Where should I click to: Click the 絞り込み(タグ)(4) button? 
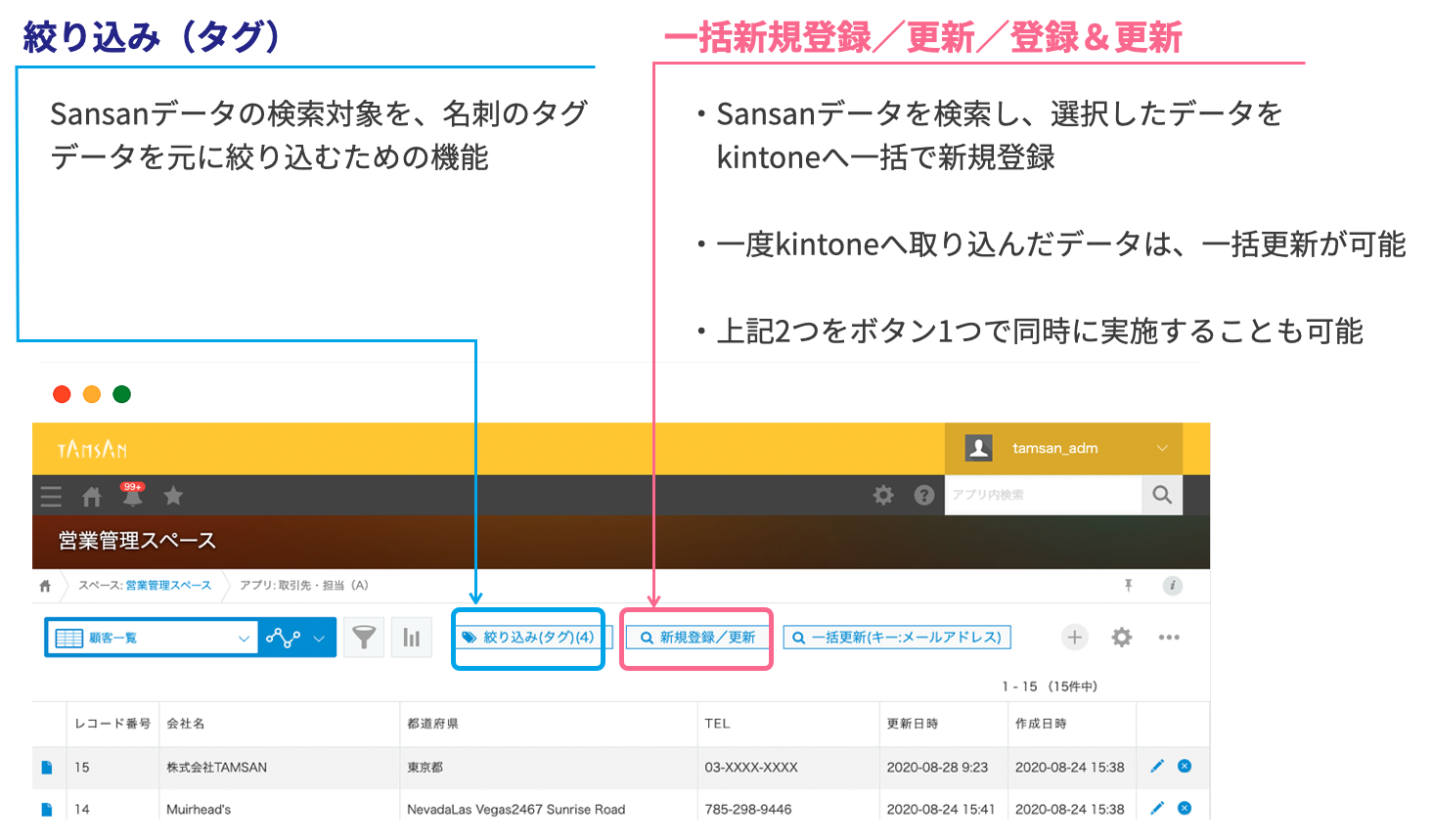tap(529, 638)
